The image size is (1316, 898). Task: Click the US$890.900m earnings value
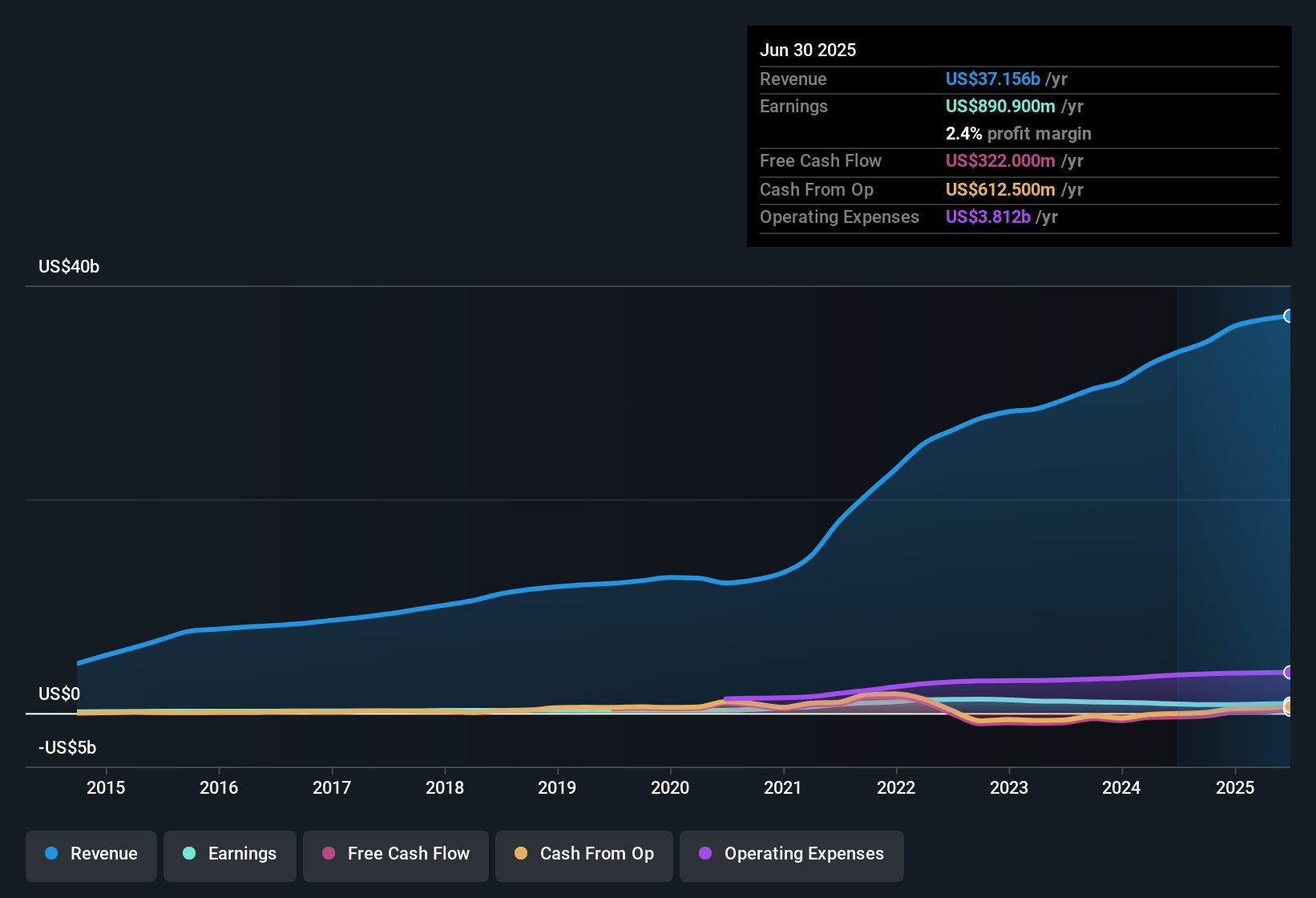(1000, 106)
